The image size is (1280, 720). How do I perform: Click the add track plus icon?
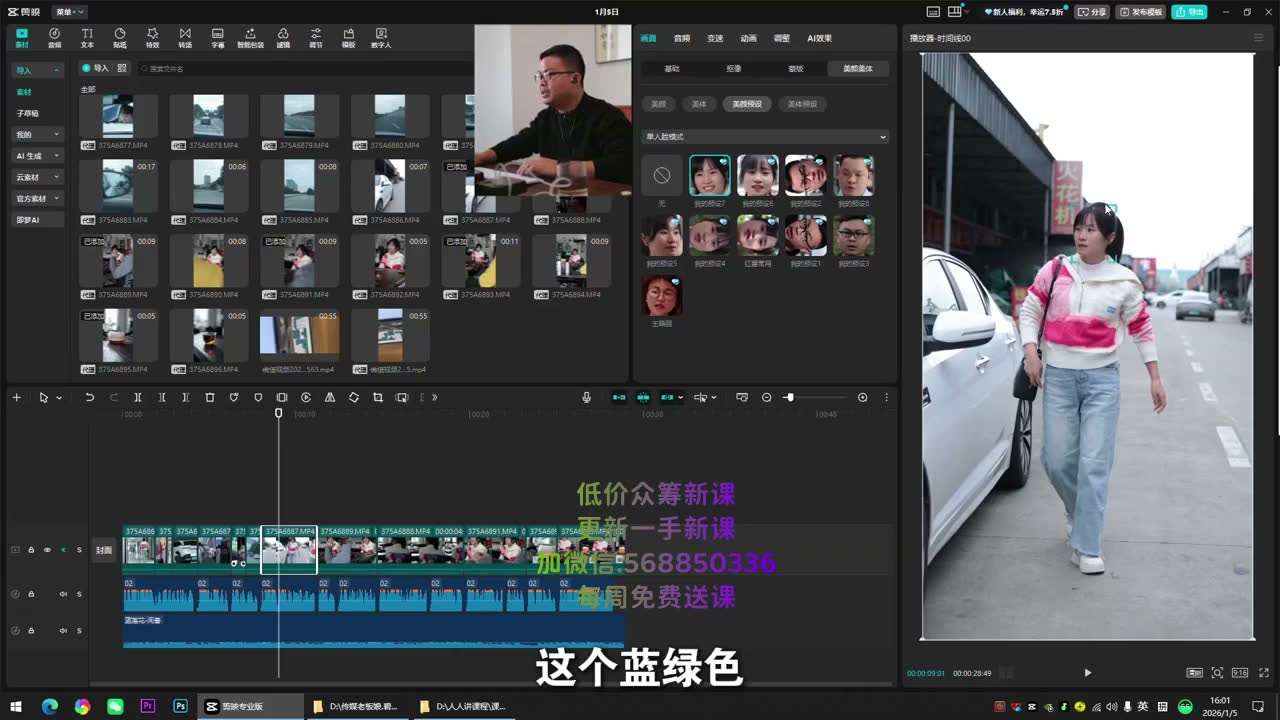point(16,397)
